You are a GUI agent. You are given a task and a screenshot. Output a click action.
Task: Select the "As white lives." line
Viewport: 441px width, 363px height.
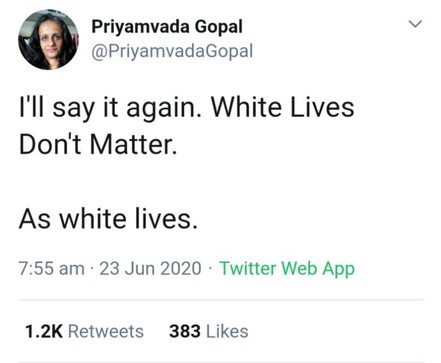[108, 219]
